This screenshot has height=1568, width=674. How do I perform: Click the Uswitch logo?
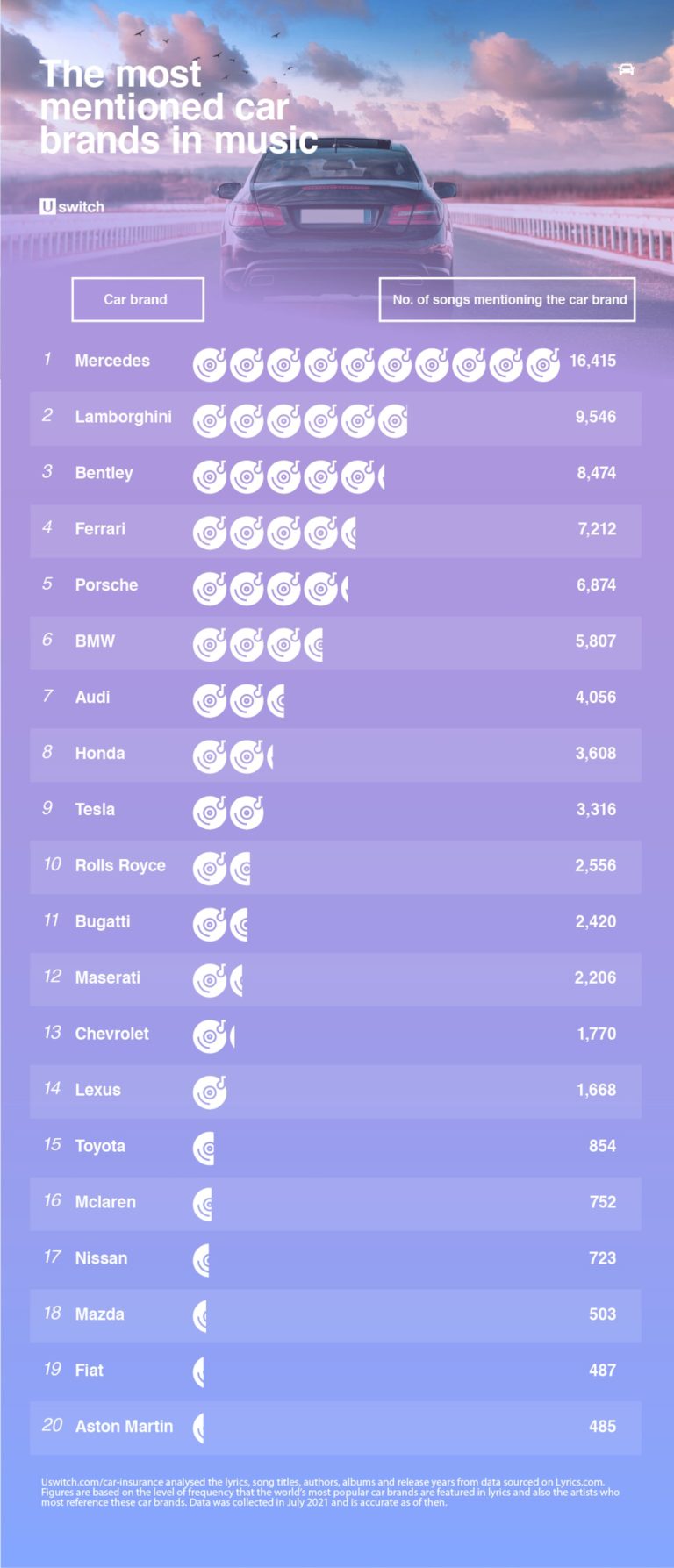pyautogui.click(x=72, y=207)
